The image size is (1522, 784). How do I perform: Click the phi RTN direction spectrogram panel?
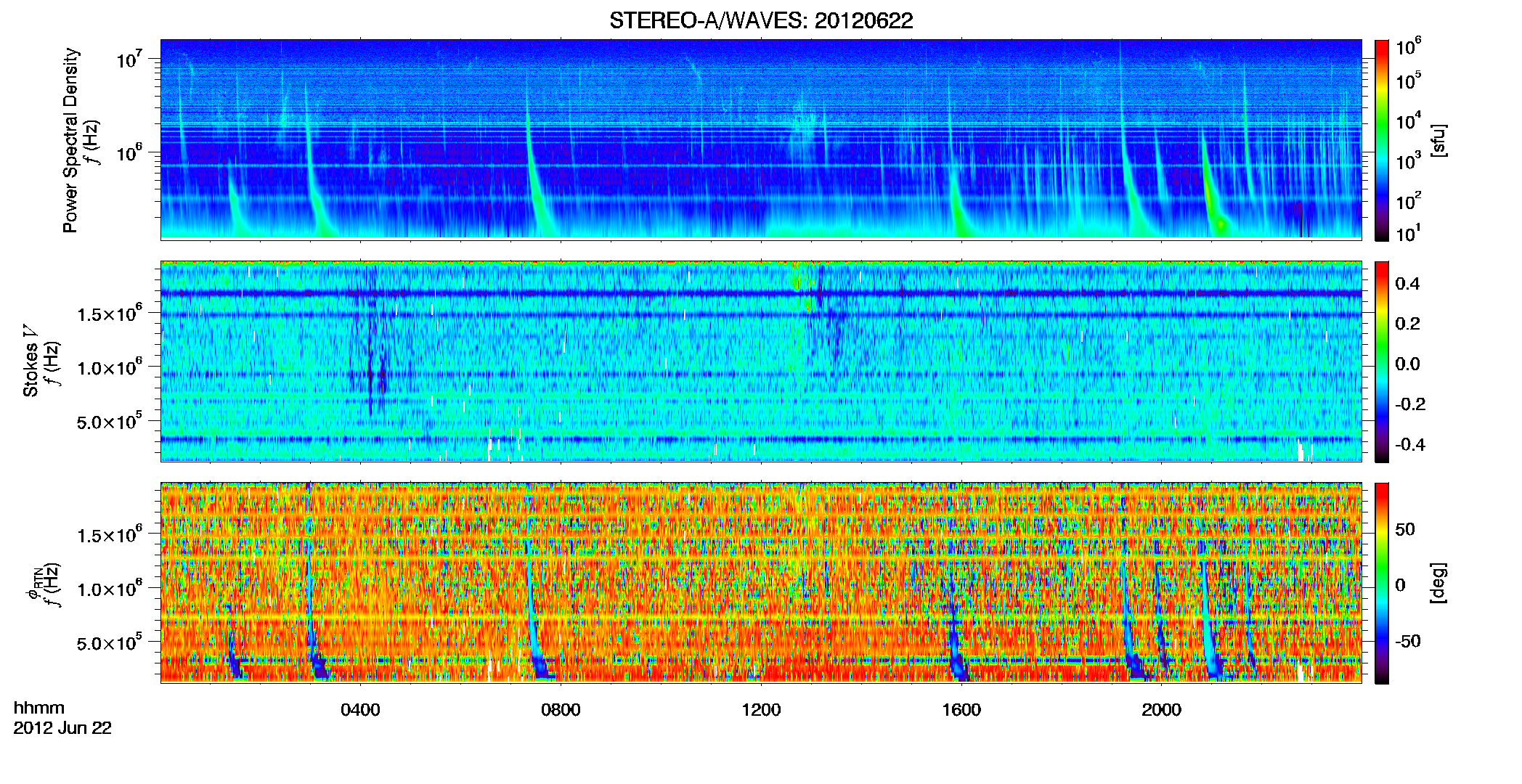761,582
